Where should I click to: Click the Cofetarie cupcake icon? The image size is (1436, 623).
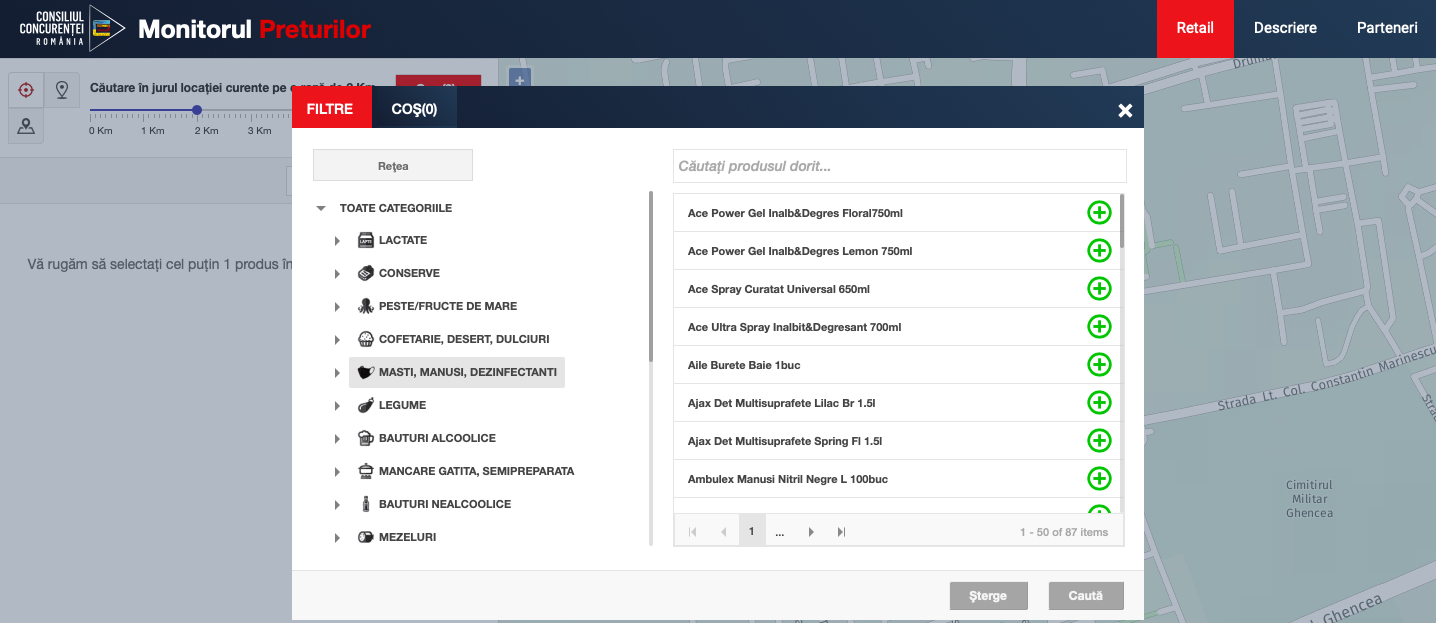pyautogui.click(x=365, y=339)
